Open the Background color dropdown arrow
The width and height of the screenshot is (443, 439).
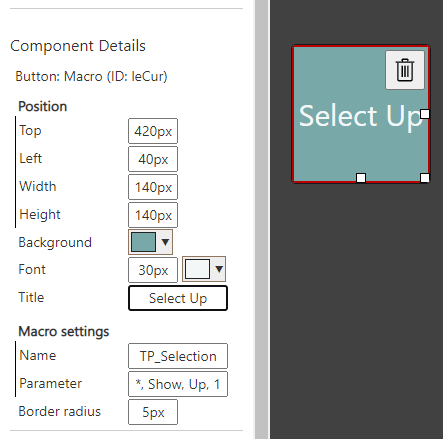(x=165, y=242)
